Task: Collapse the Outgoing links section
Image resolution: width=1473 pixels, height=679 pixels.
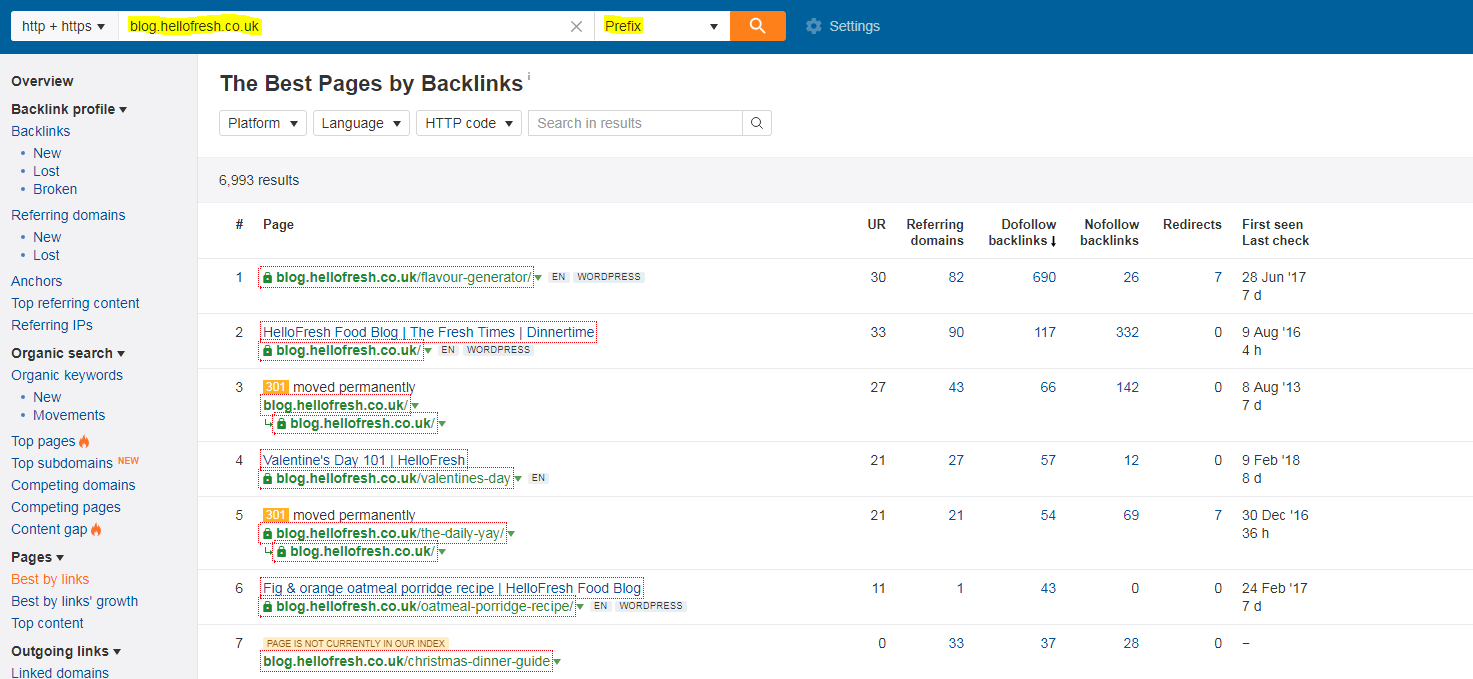Action: coord(66,651)
